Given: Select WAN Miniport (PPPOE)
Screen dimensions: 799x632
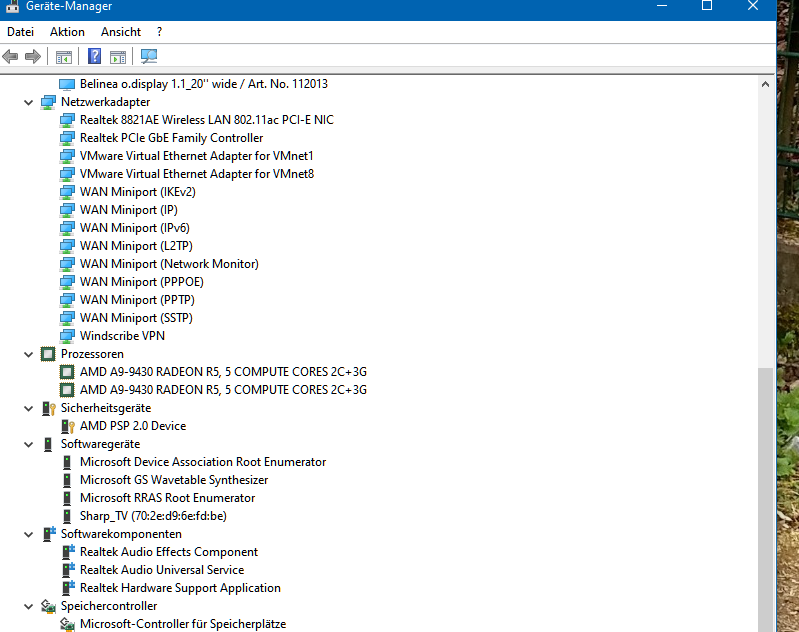Looking at the screenshot, I should click(142, 282).
